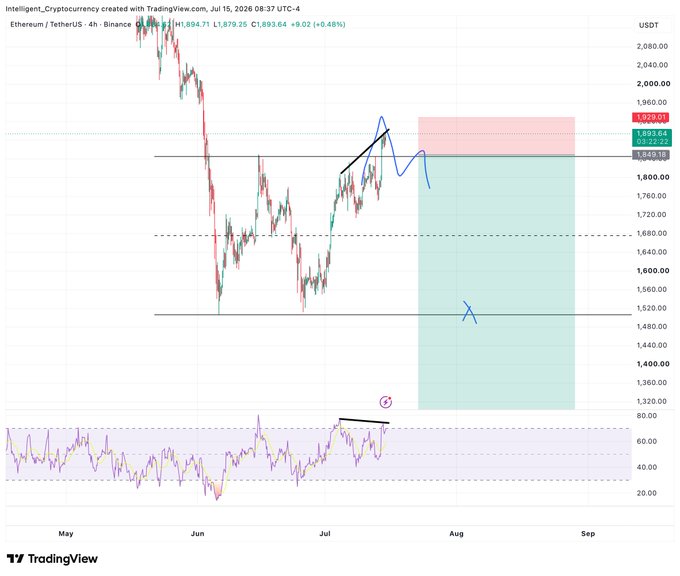Click the blue X target mark
The image size is (680, 576).
[x=470, y=312]
